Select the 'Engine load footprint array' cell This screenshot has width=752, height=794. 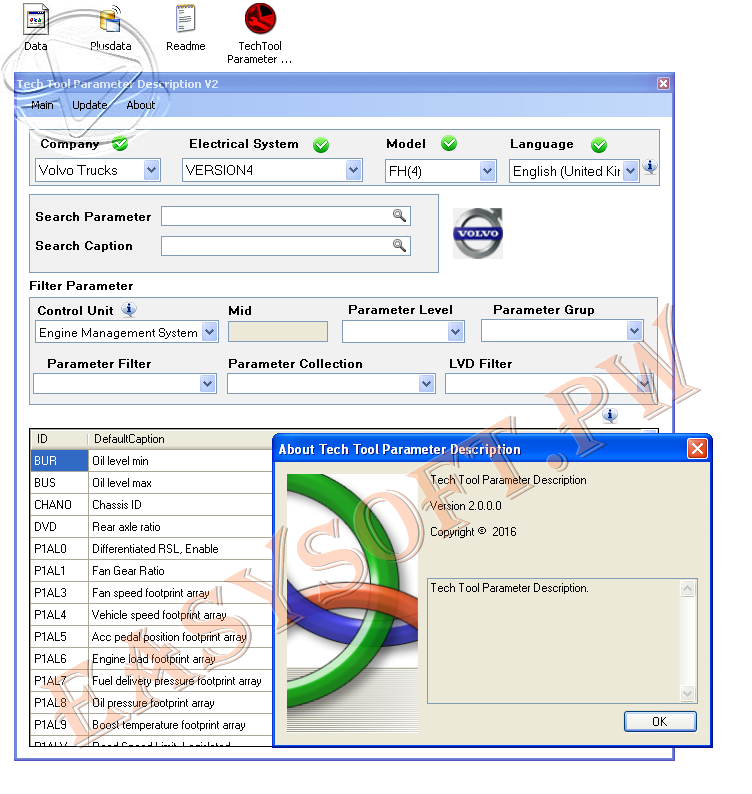point(180,659)
